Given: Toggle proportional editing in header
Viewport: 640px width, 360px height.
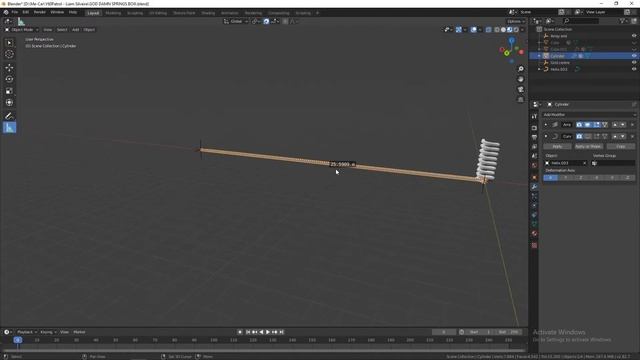Looking at the screenshot, I should coord(285,22).
